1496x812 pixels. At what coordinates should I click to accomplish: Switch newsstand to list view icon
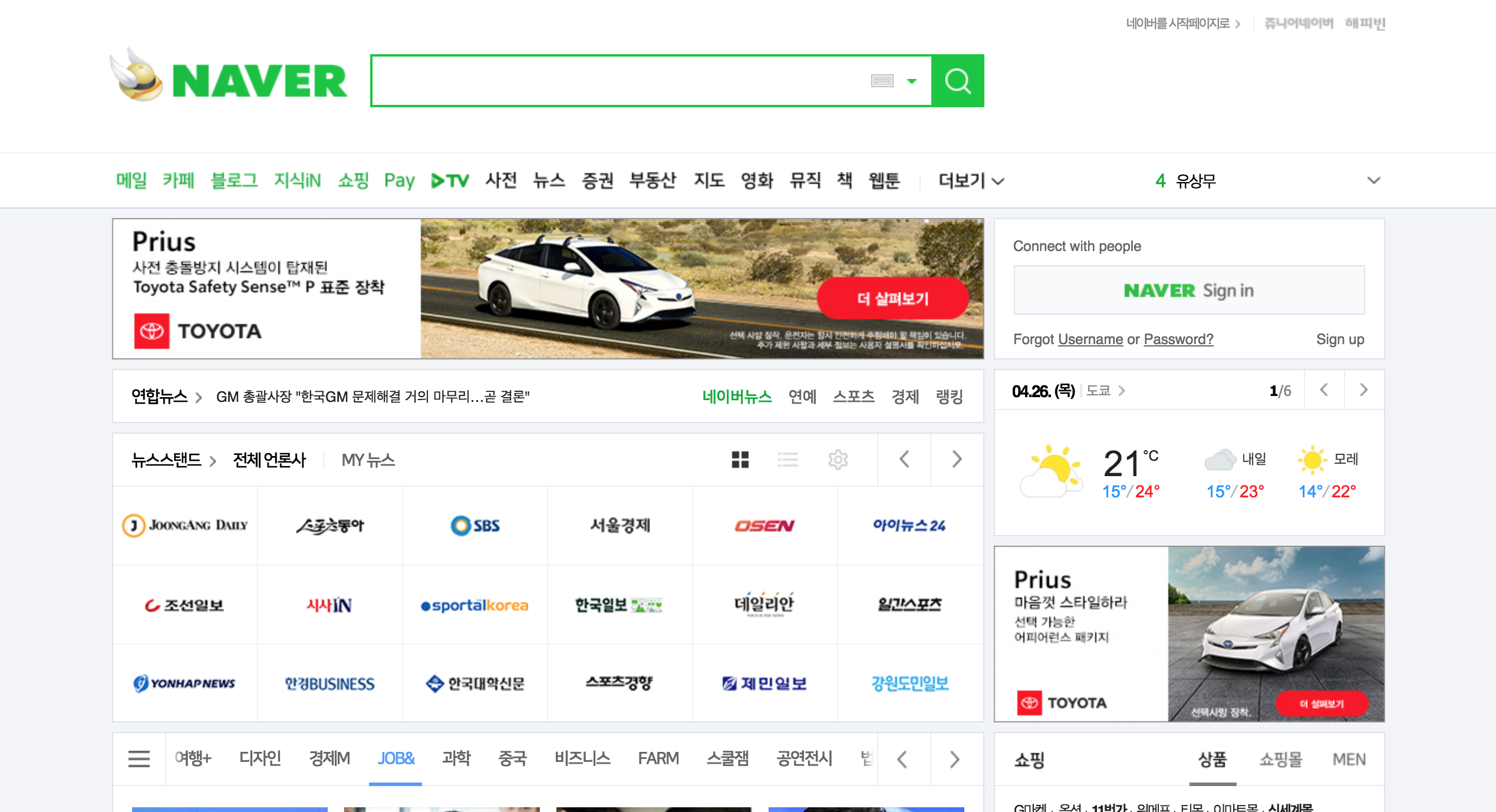788,460
